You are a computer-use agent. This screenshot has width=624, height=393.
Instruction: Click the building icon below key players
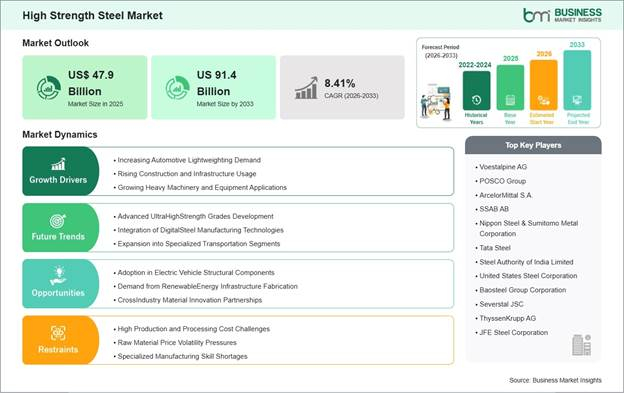click(x=581, y=345)
